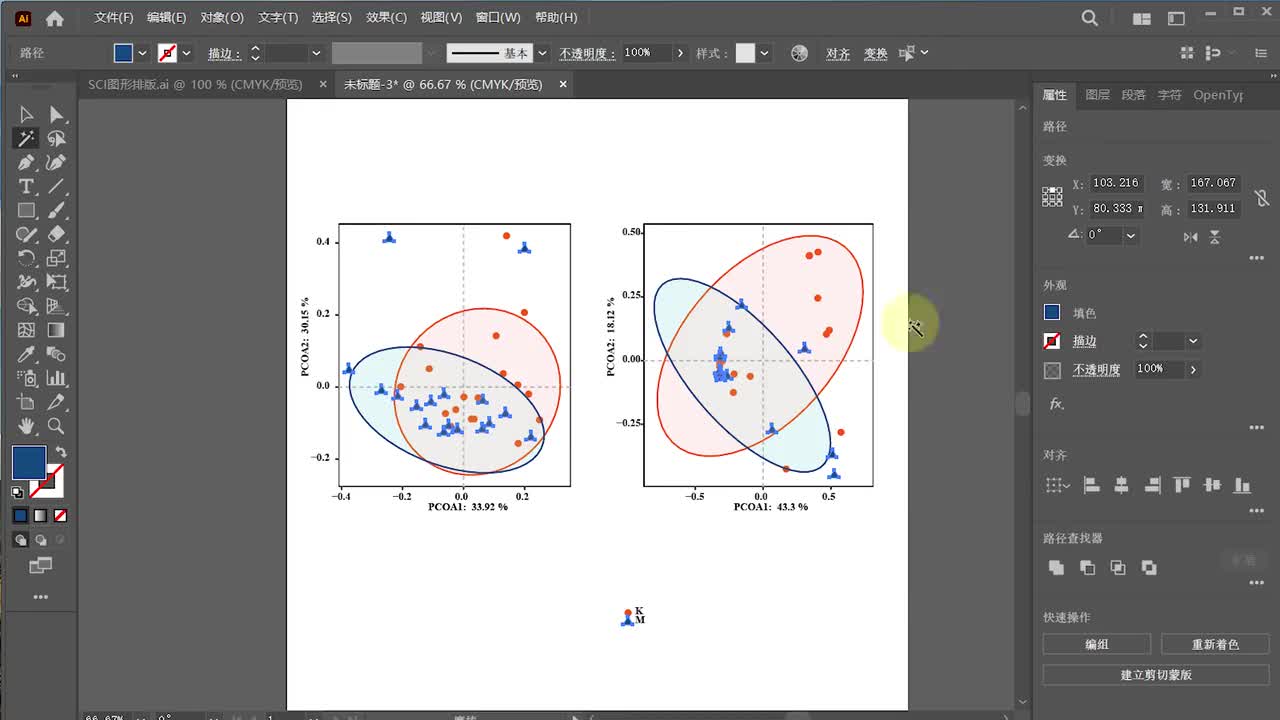Swap fill and stroke colors
Screen dimensions: 1280x720
61,453
